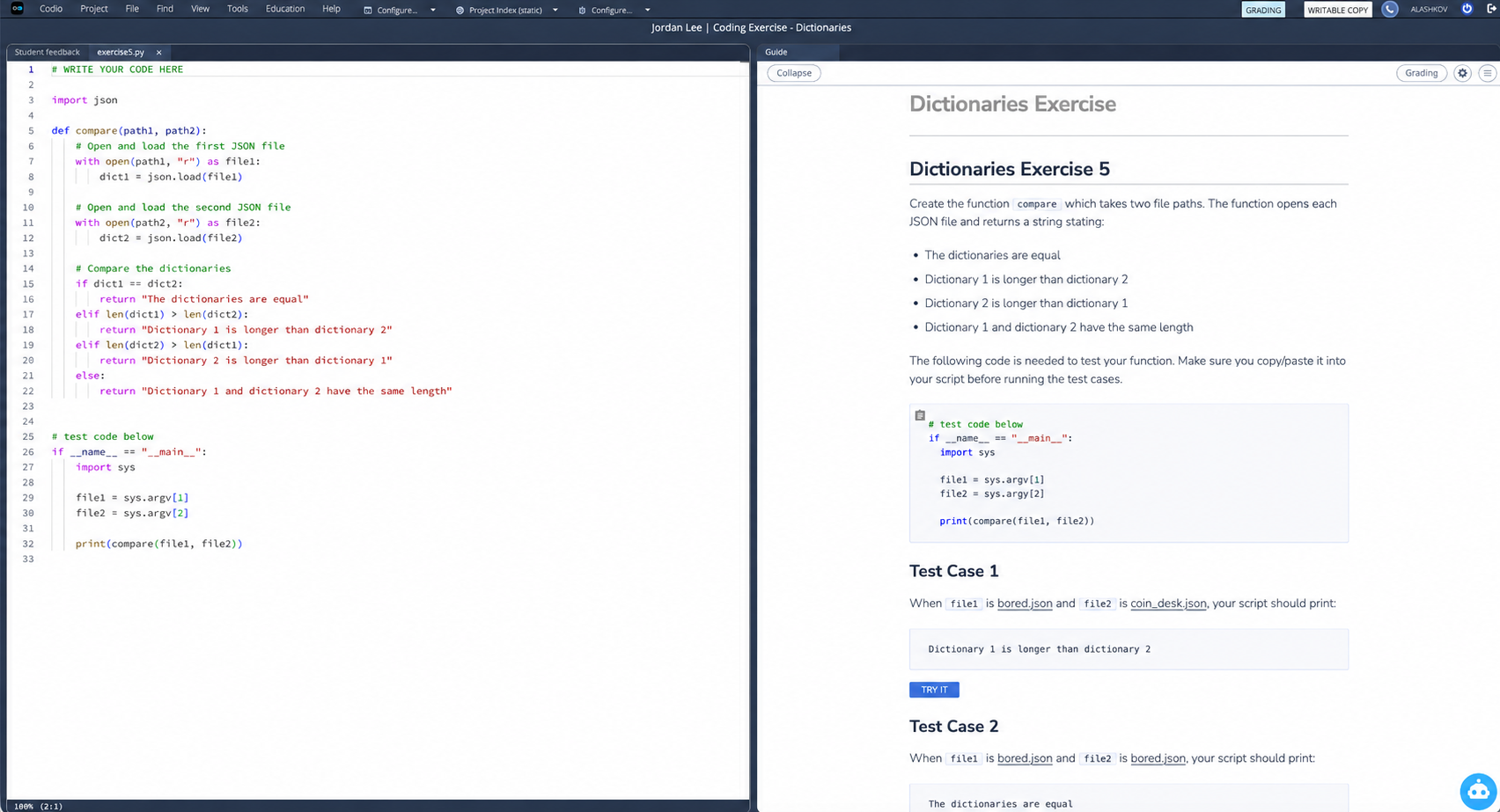Click the Grading button in the guide toolbar
The image size is (1500, 812).
[x=1421, y=73]
